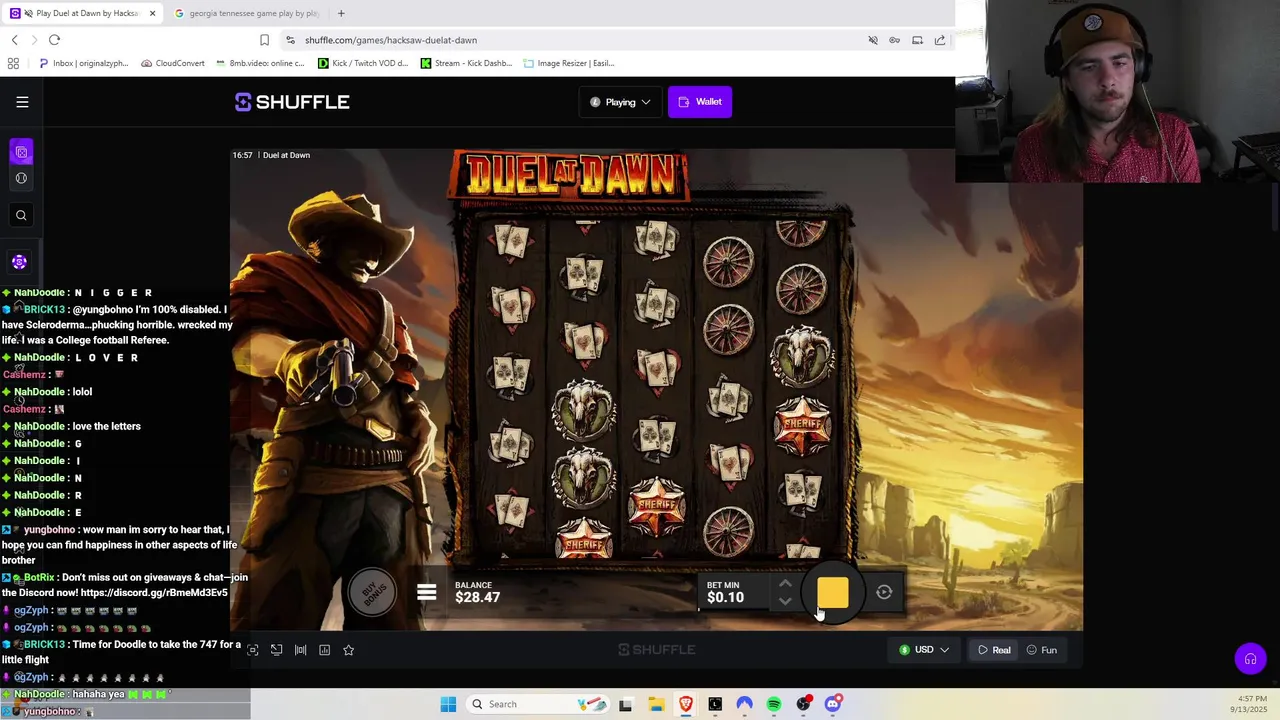Toggle theatre mode icon below the game

tap(300, 650)
